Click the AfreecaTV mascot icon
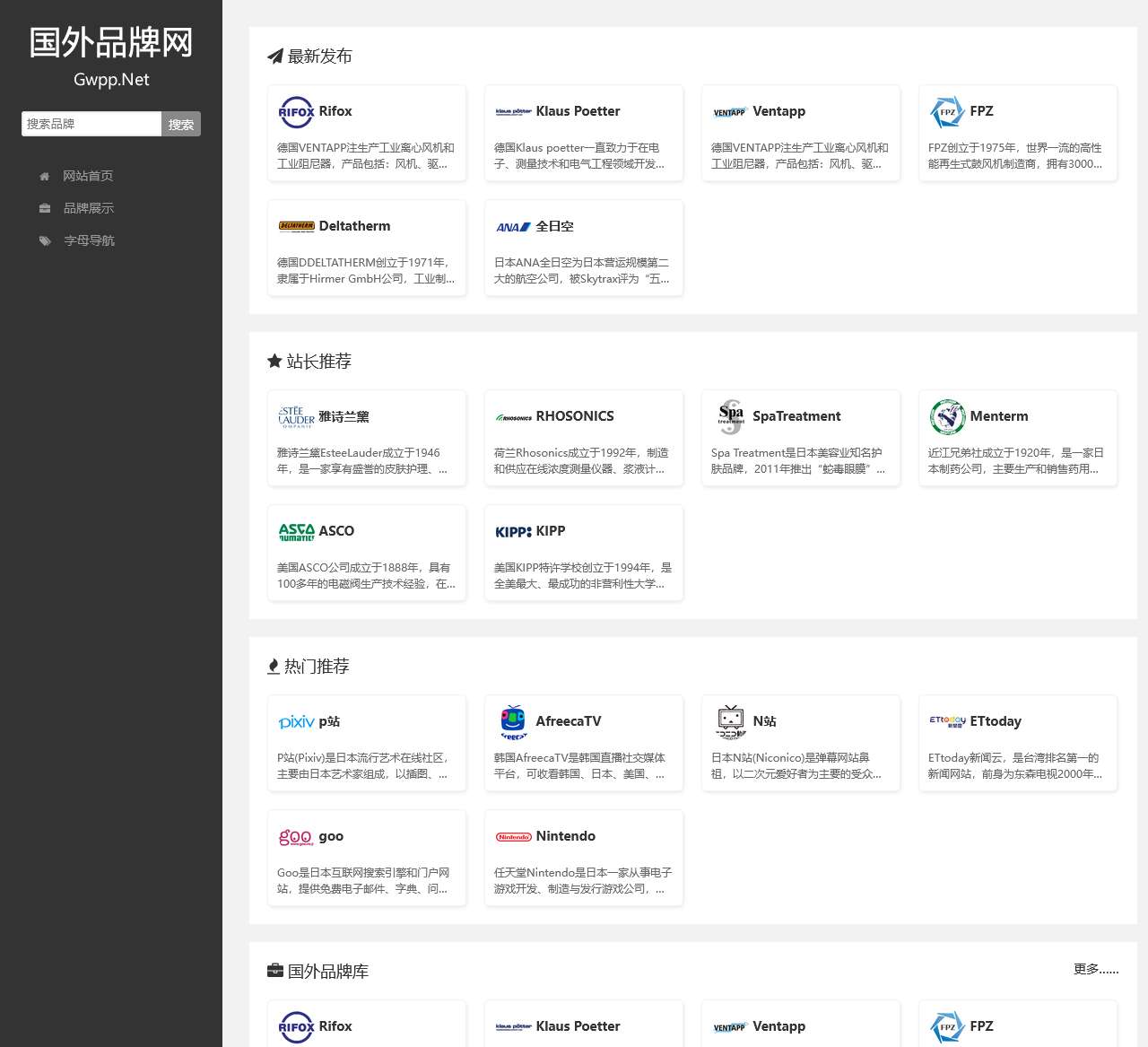The image size is (1148, 1047). tap(513, 722)
